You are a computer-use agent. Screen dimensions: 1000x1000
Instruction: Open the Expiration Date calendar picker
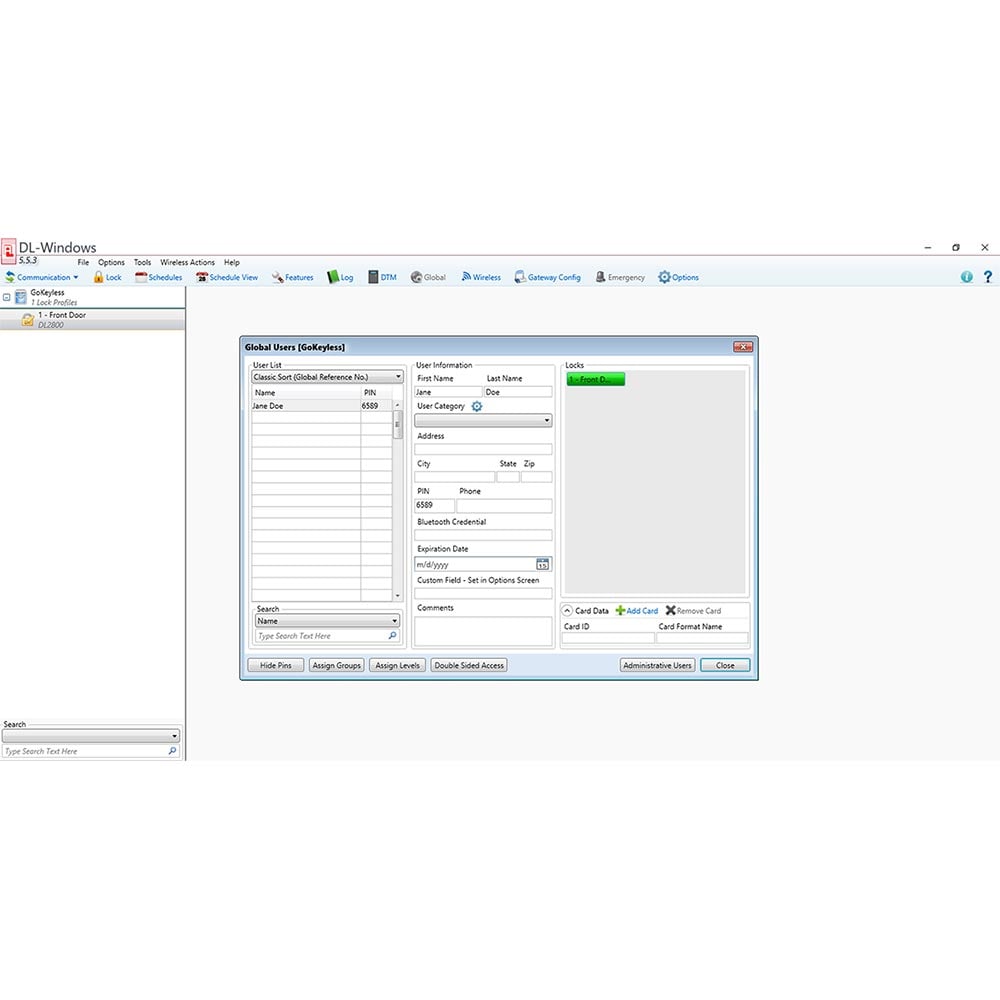click(541, 564)
